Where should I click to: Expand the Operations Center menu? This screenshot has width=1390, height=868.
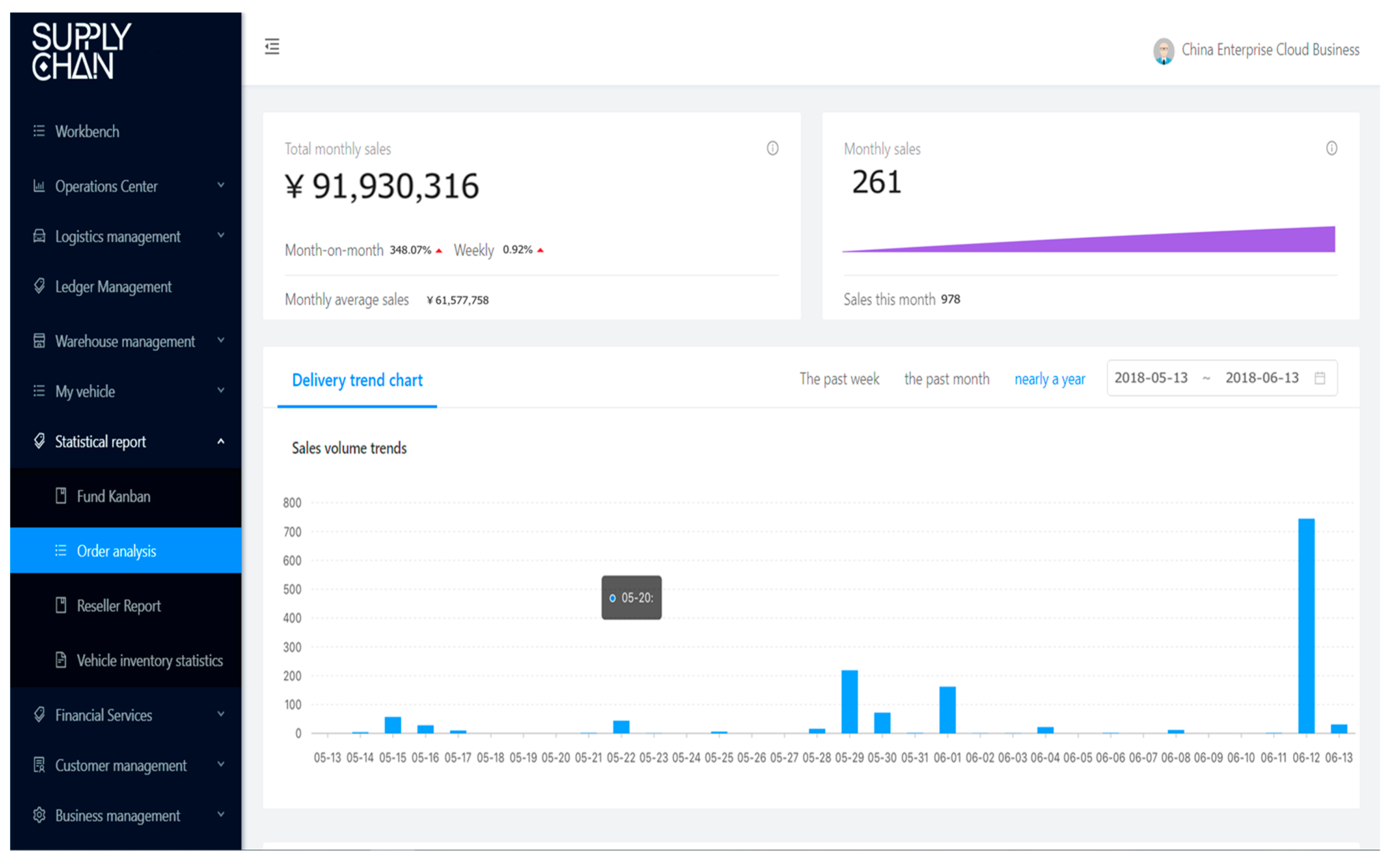pos(220,186)
